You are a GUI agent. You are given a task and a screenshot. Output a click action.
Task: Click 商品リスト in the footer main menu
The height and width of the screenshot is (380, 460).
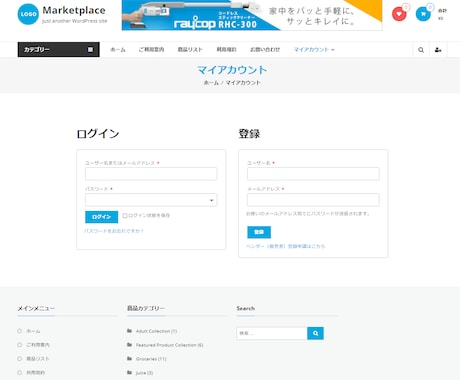38,359
